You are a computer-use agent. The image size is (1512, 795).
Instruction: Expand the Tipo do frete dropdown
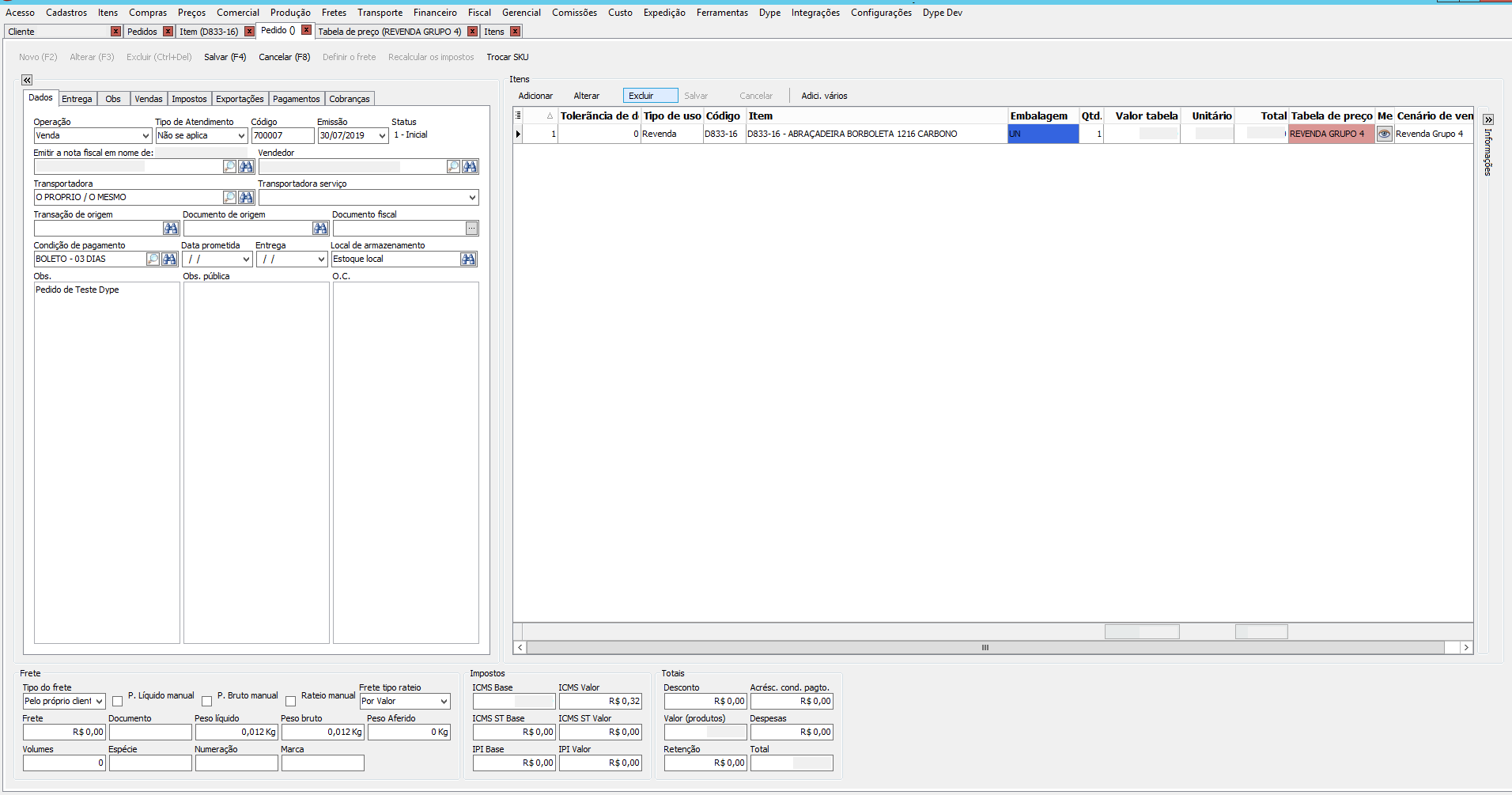(100, 702)
